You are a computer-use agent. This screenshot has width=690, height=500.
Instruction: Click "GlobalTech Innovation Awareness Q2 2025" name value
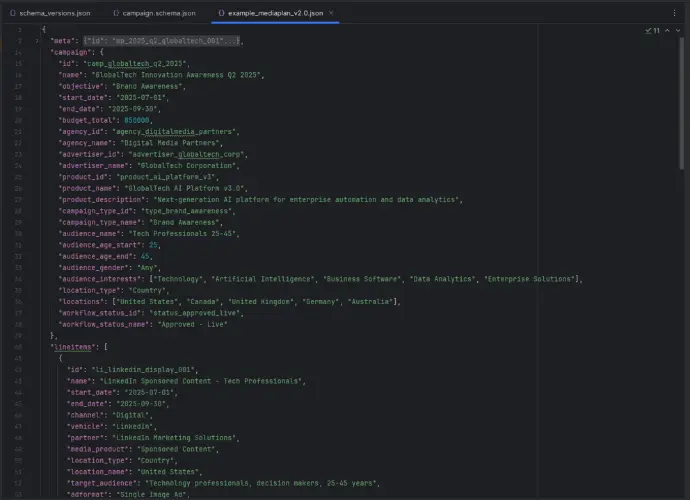click(x=176, y=75)
